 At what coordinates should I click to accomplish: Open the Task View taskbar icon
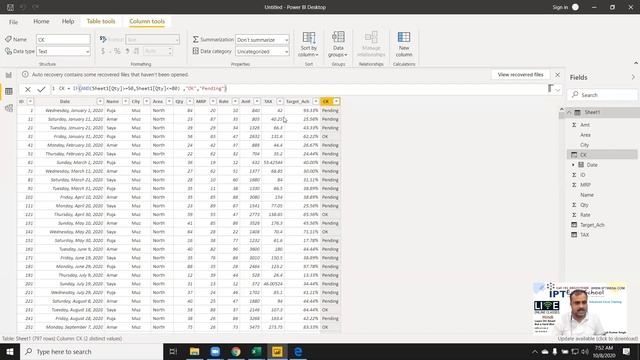point(173,351)
